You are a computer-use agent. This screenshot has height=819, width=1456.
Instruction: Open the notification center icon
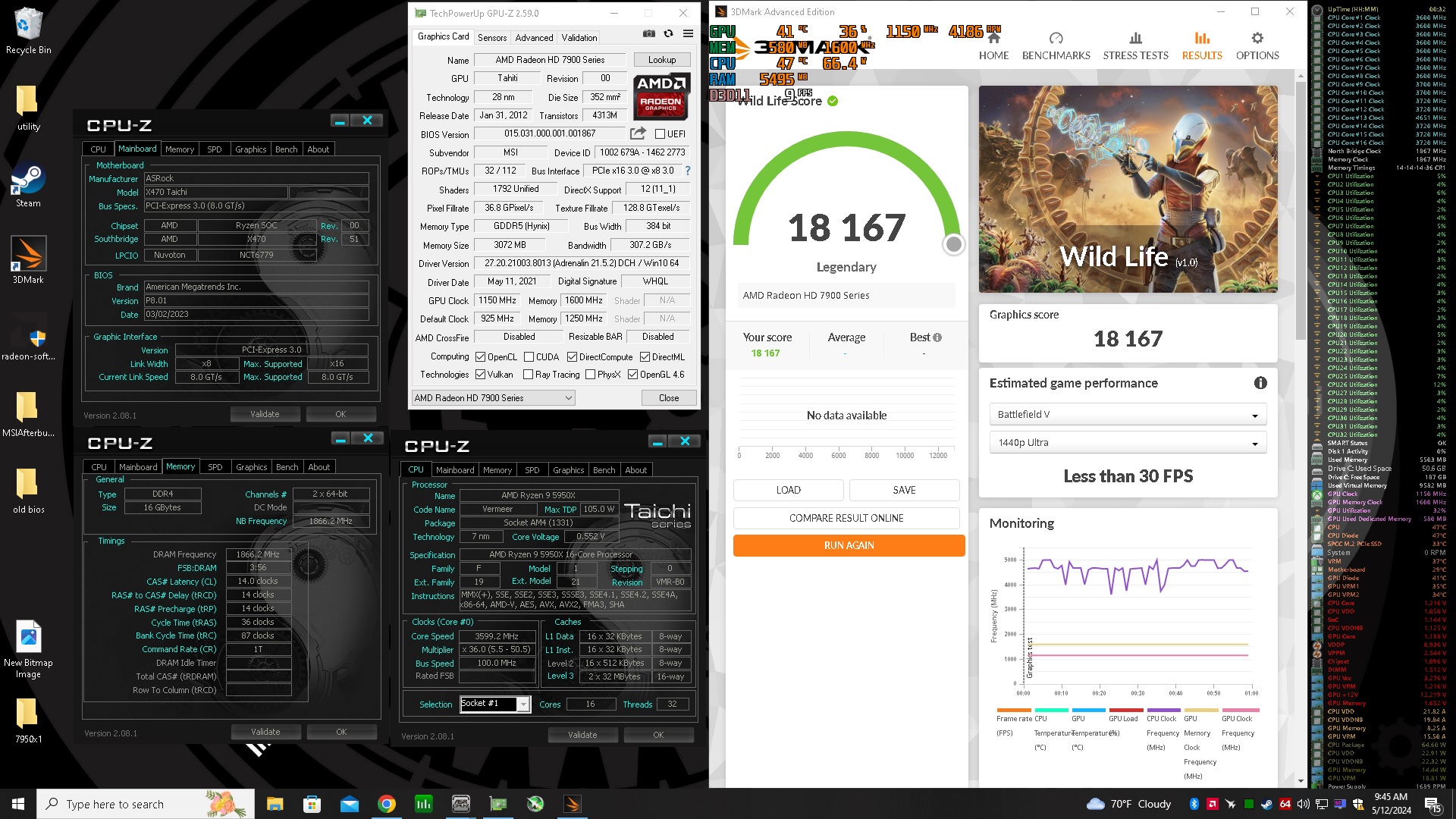[1432, 804]
